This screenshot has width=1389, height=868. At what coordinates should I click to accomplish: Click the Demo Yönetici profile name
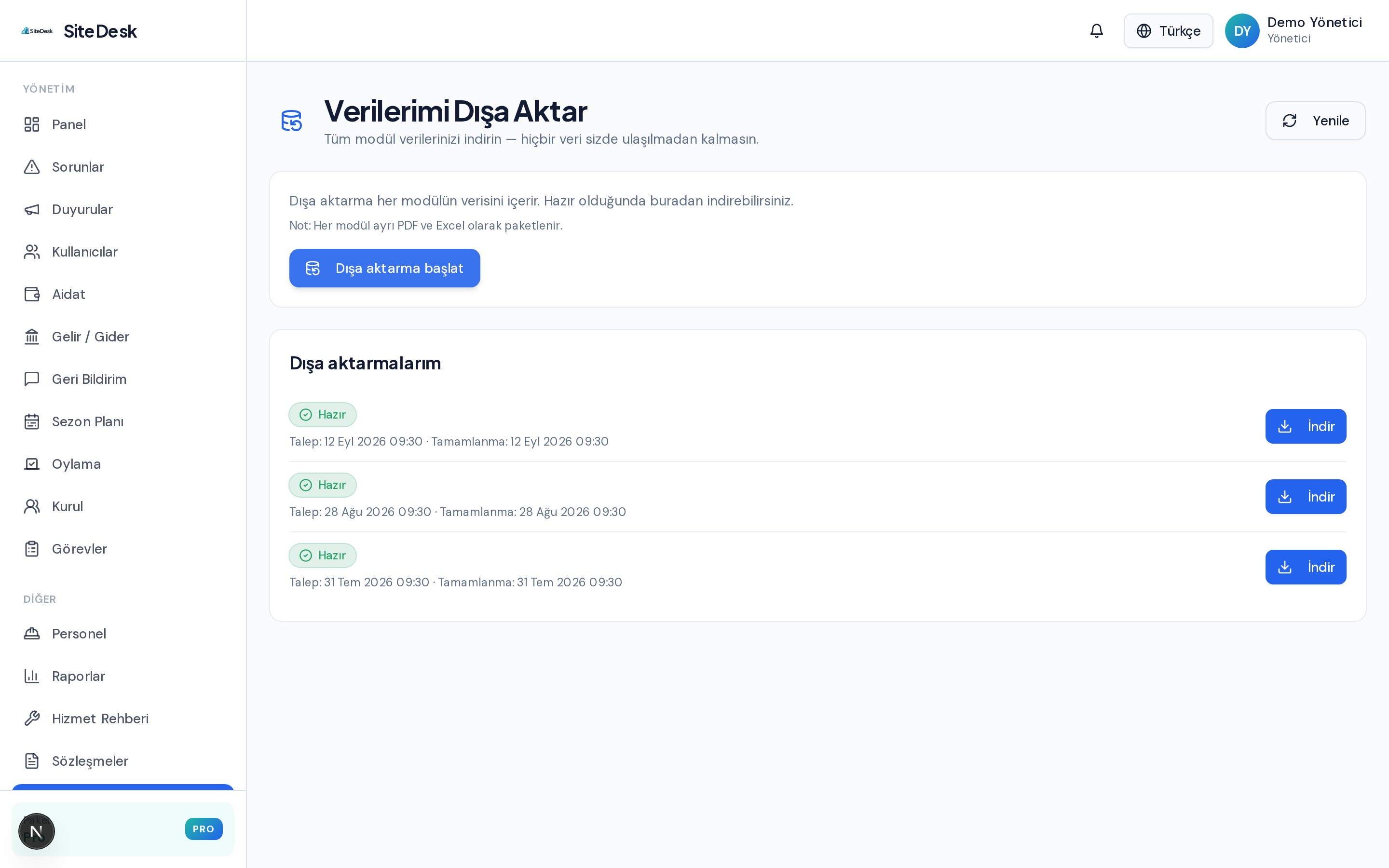point(1314,22)
